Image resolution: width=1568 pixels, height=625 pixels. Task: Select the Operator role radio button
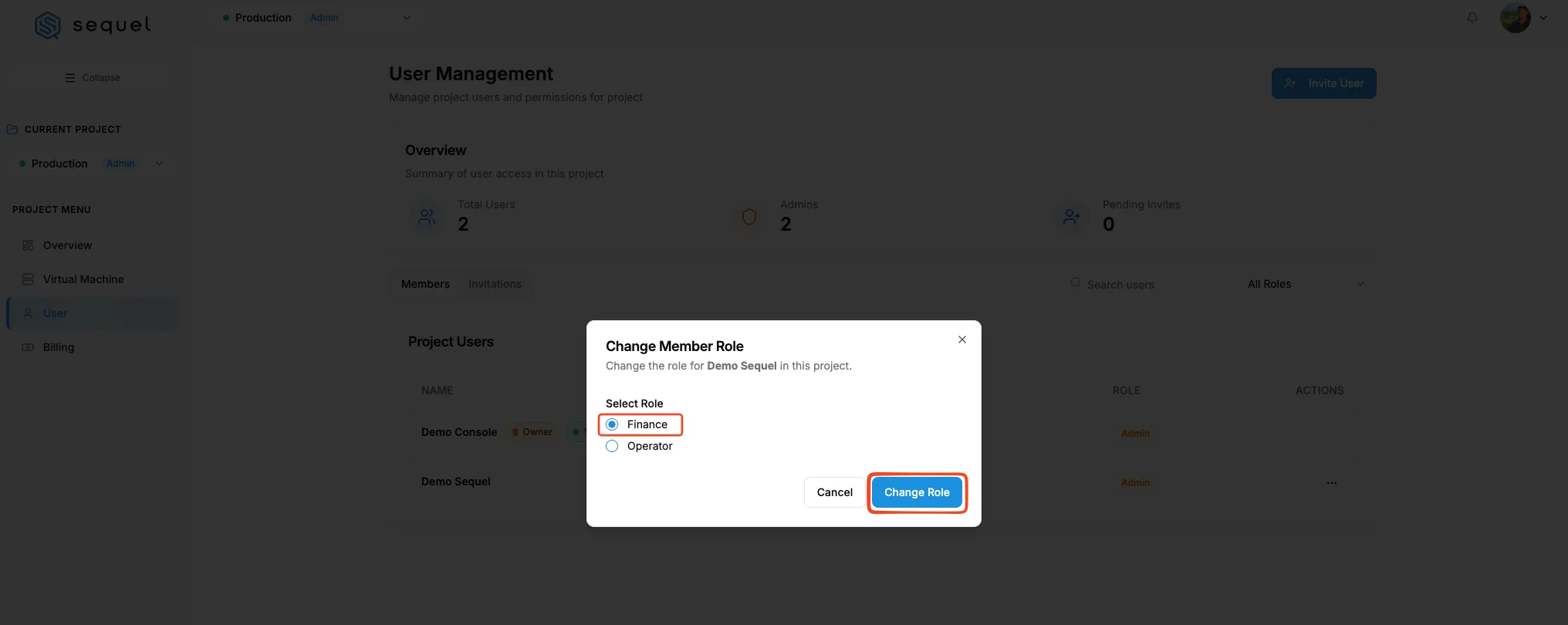coord(612,446)
